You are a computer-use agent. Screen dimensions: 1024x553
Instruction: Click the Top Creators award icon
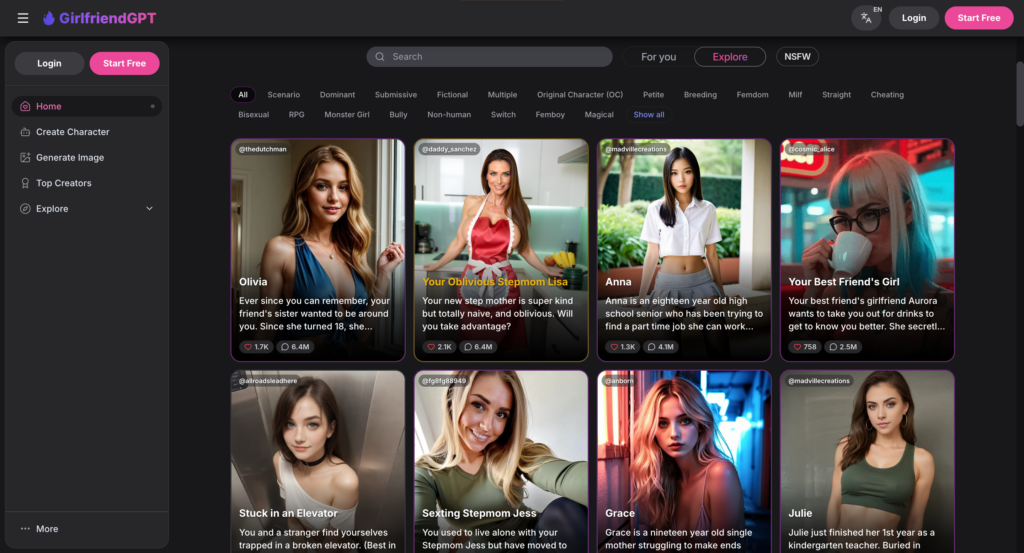tap(25, 183)
